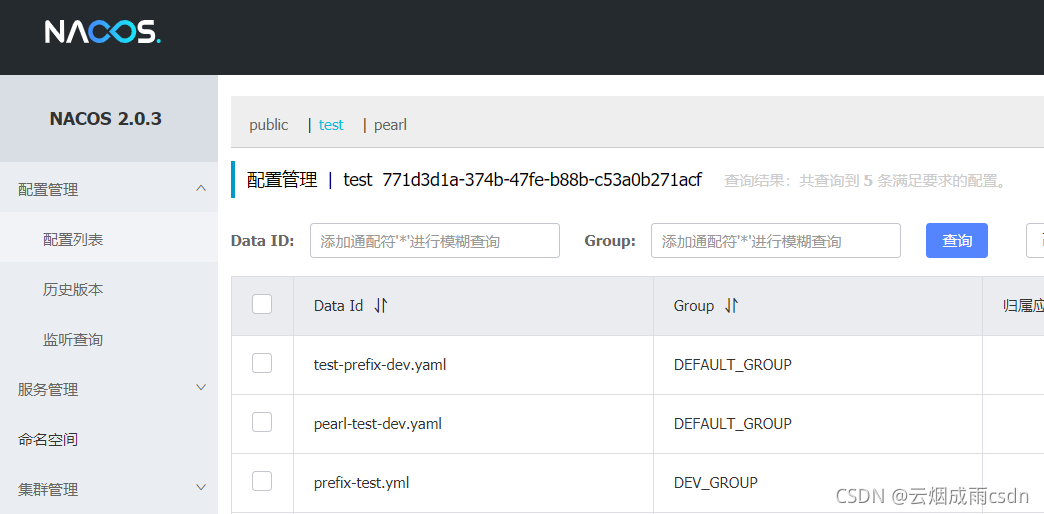The width and height of the screenshot is (1044, 514).
Task: Expand the 服务管理 menu chevron
Action: pyautogui.click(x=201, y=387)
